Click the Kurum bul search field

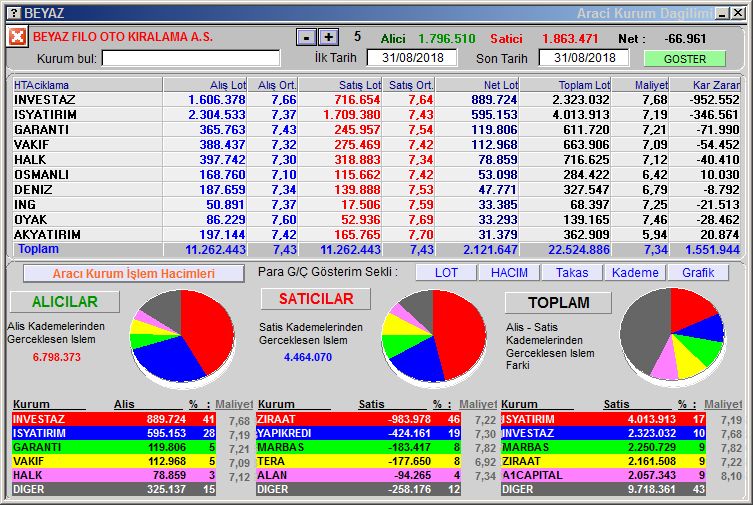191,59
